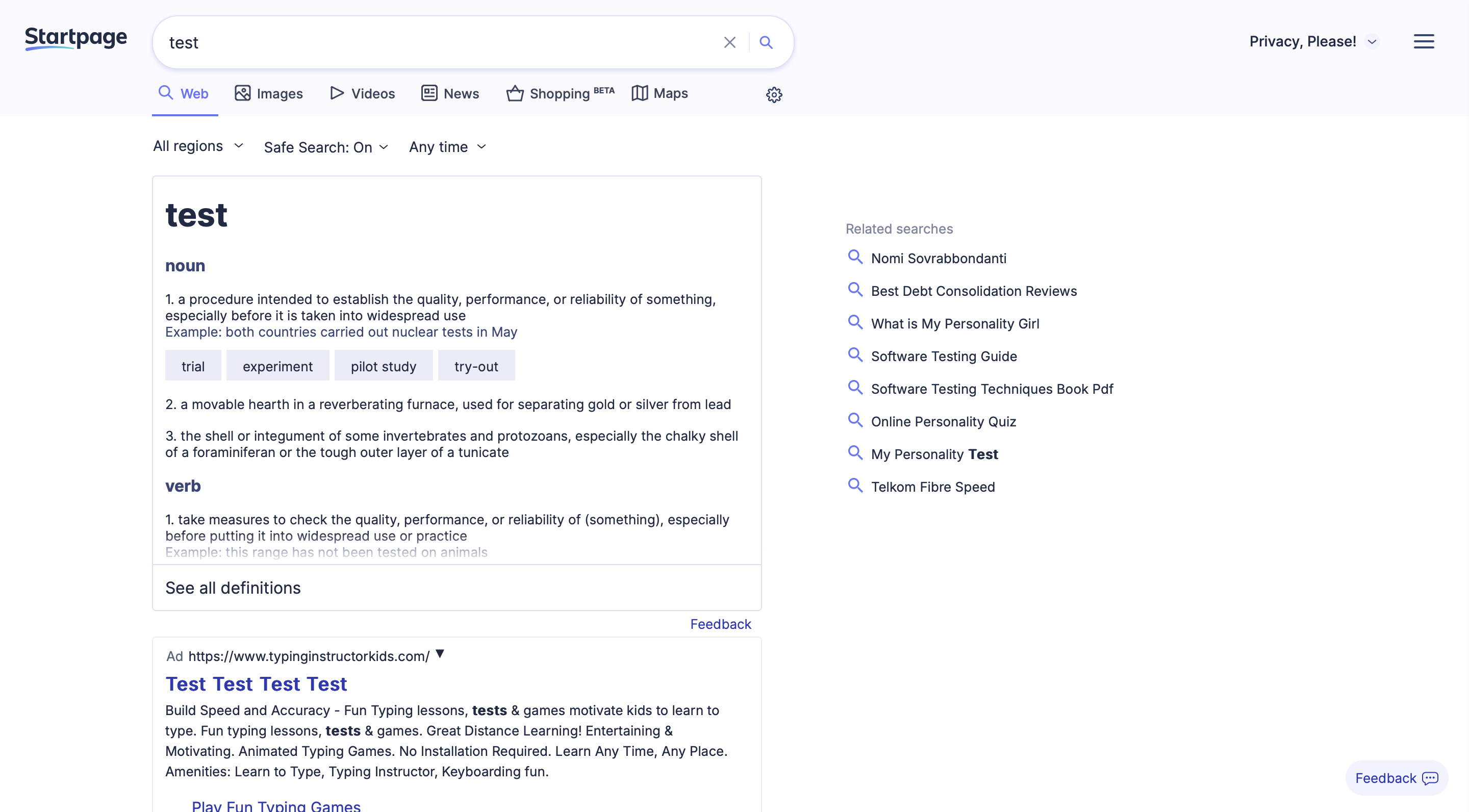Clear the search box with X icon

[729, 42]
